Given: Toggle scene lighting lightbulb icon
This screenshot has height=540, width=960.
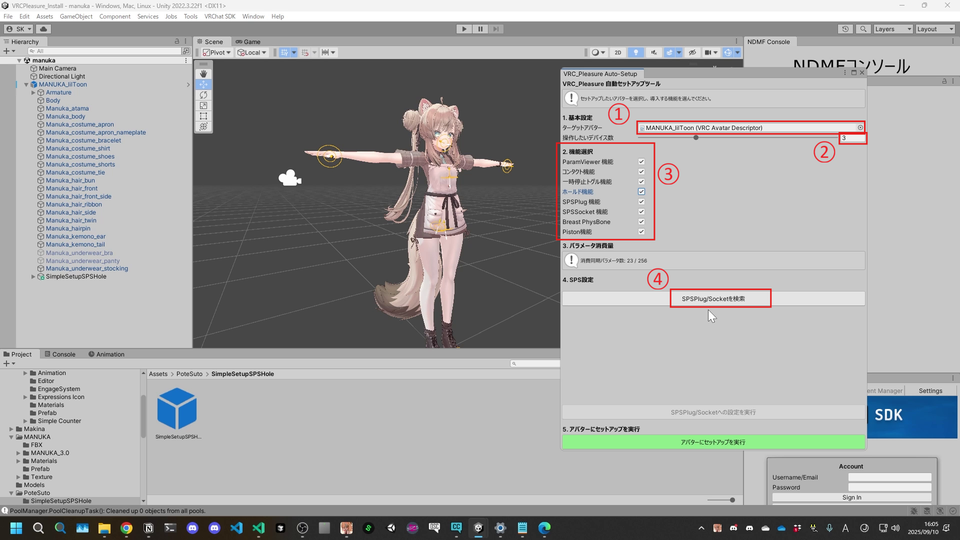Looking at the screenshot, I should click(x=636, y=53).
